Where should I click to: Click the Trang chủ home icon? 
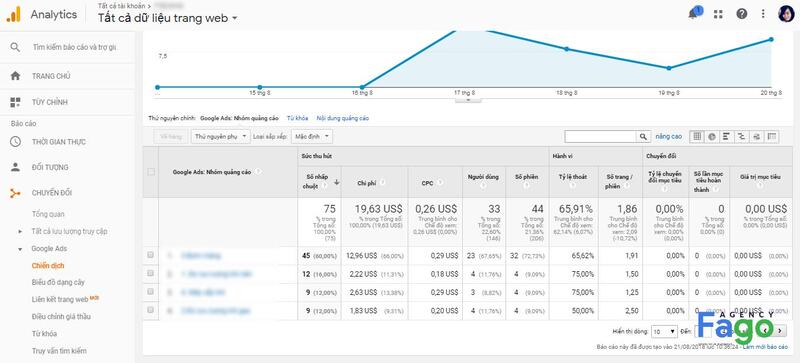coord(15,76)
